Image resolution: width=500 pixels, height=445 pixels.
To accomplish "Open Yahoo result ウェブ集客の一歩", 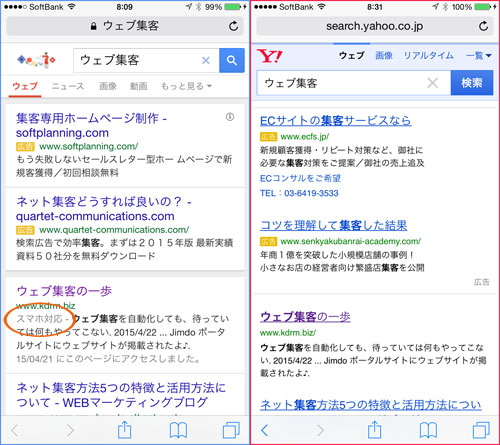I will (x=305, y=316).
